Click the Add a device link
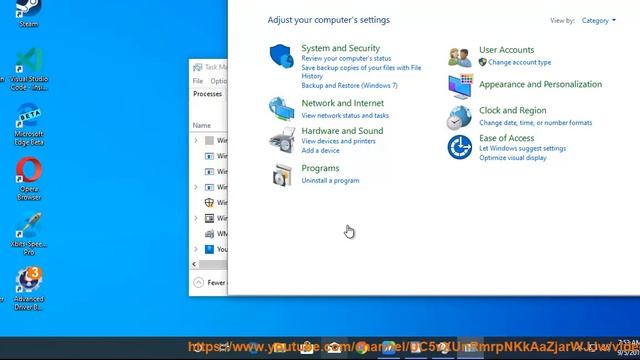Screen dimensions: 640x360 320,151
